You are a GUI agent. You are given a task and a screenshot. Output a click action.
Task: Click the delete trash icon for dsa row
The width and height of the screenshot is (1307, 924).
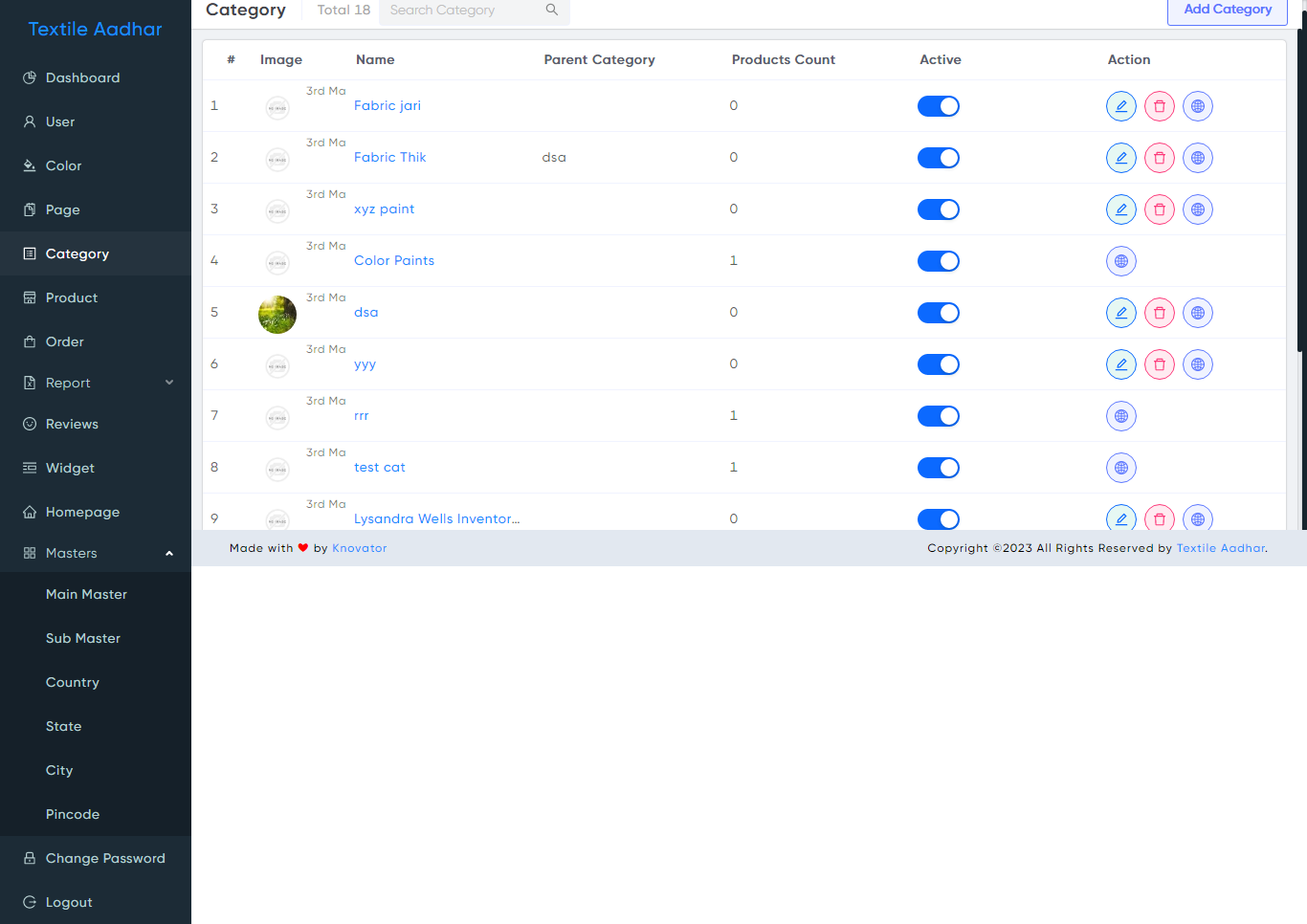pyautogui.click(x=1159, y=313)
